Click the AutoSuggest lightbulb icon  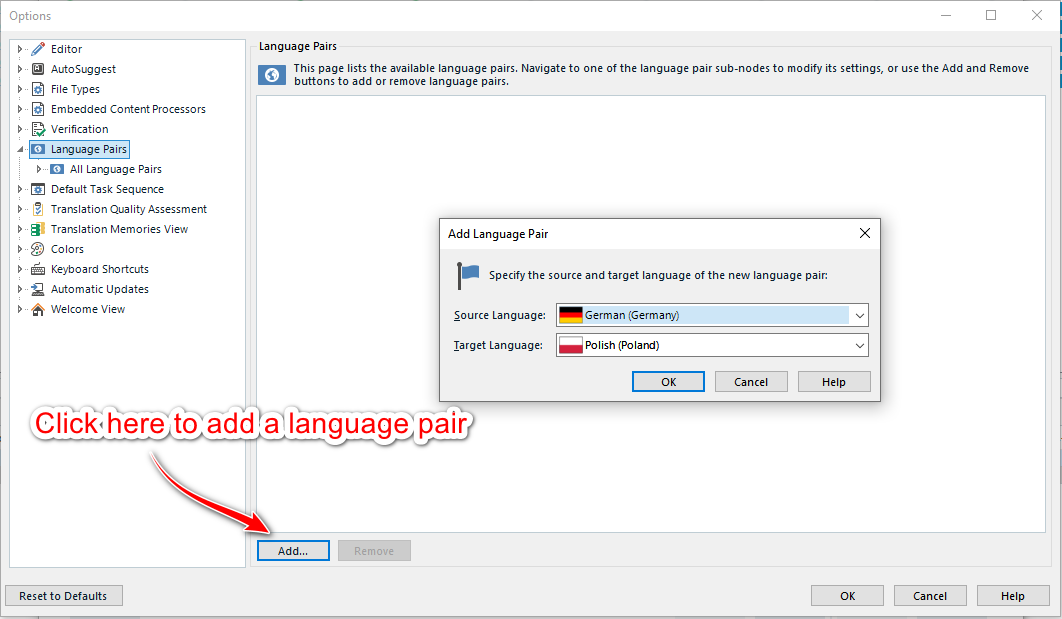37,68
